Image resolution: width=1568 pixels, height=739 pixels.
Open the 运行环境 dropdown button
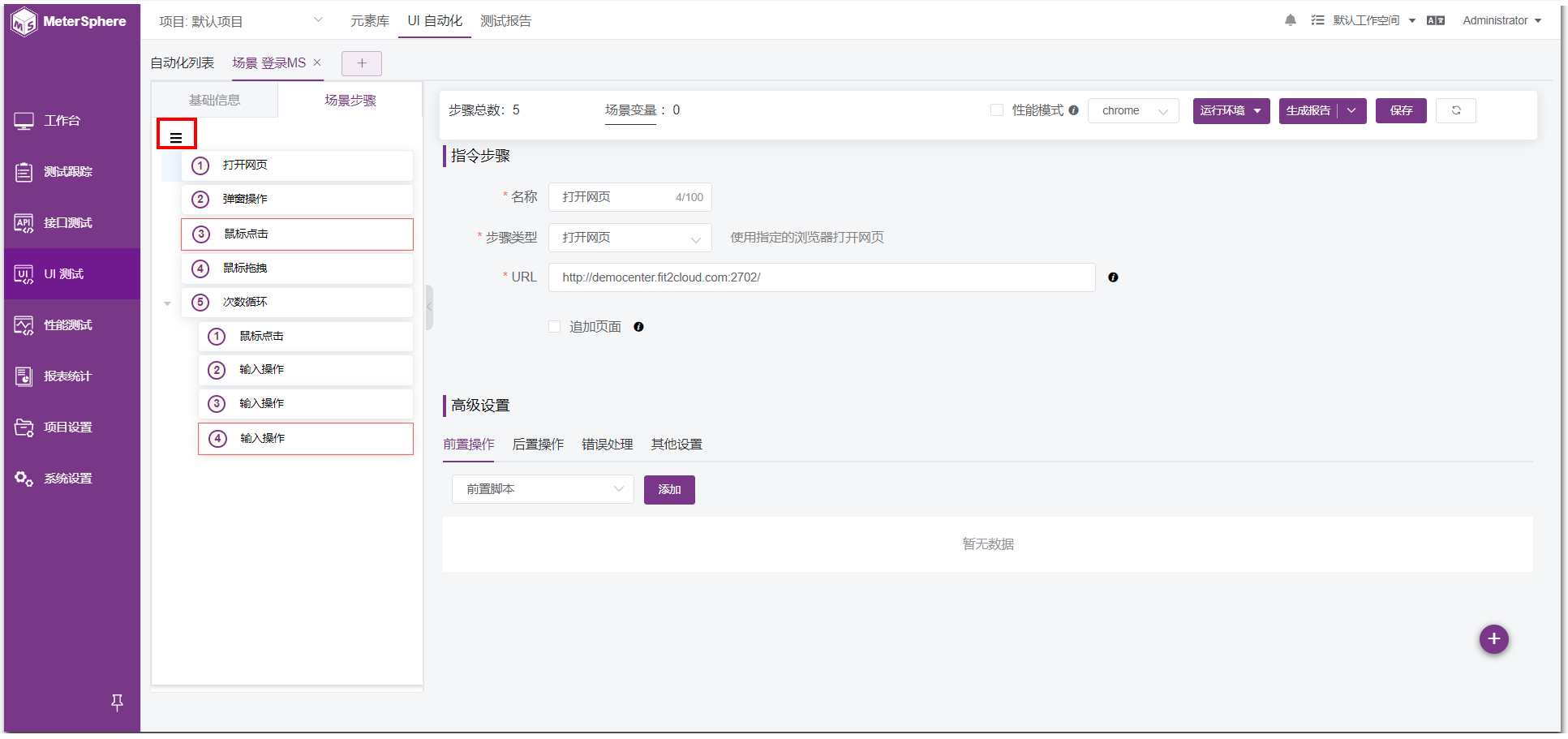pos(1231,110)
